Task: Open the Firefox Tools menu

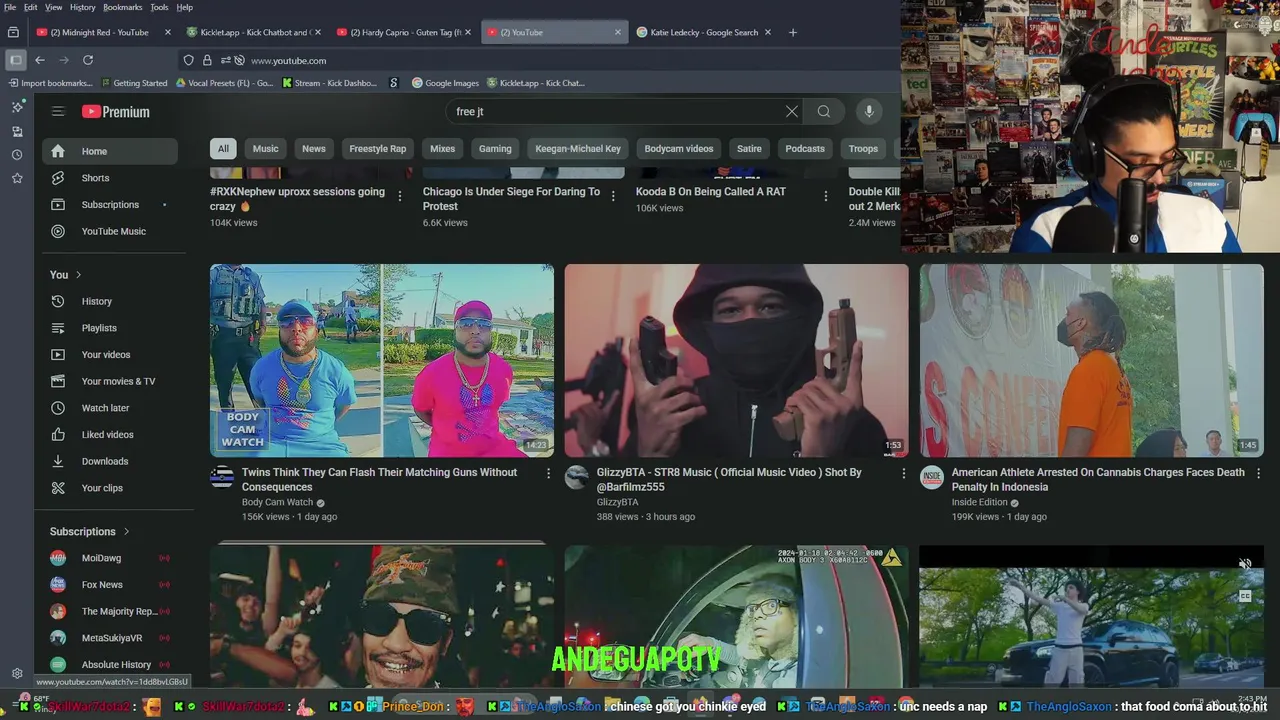Action: (159, 7)
